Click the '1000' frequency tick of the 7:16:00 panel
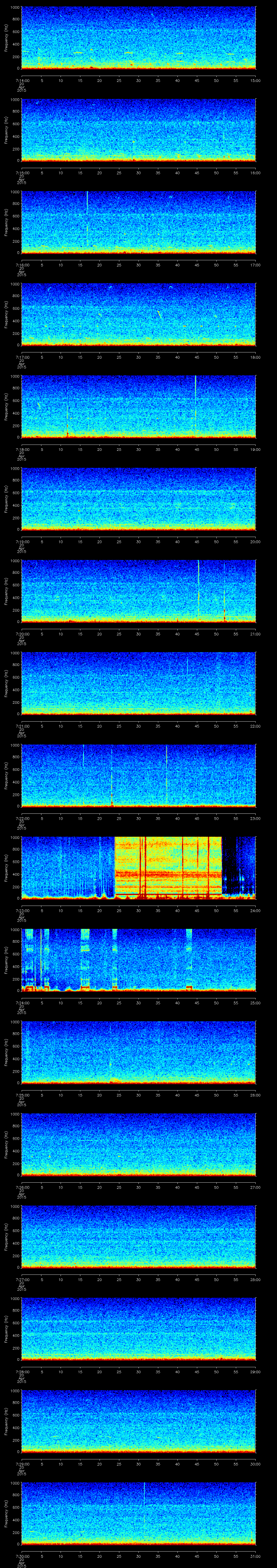 (x=15, y=192)
